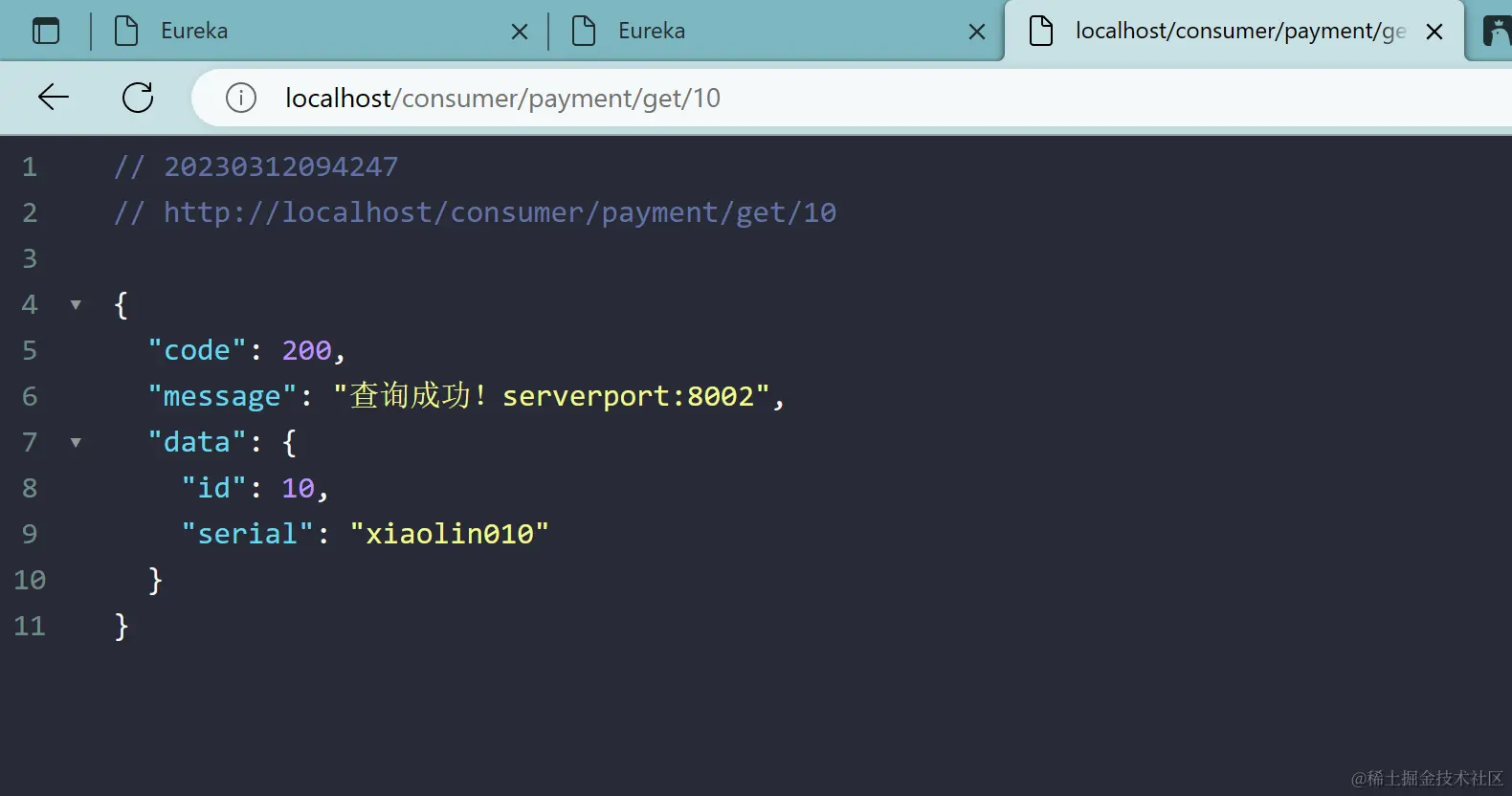This screenshot has height=796, width=1512.
Task: Click the "xiaolin010" string value
Action: coord(450,534)
